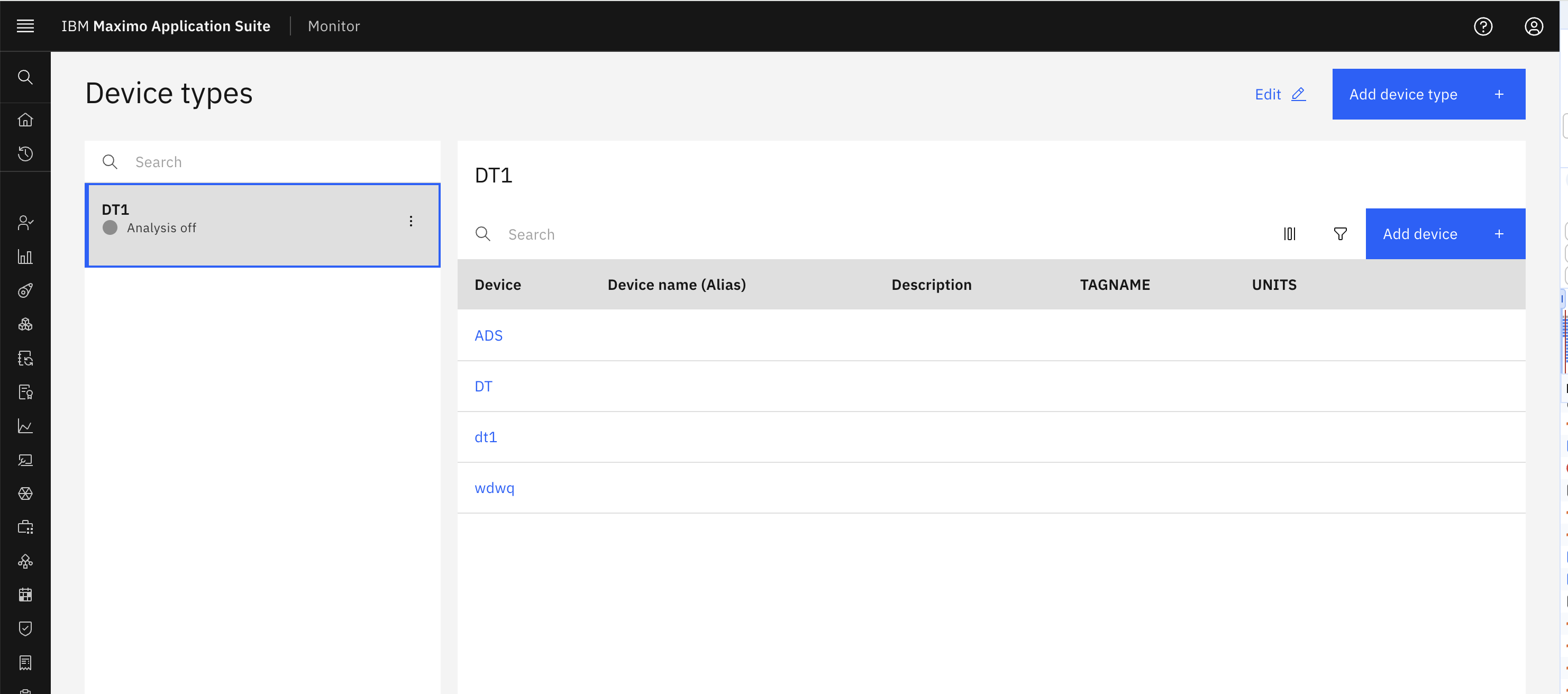The image size is (1568, 694).
Task: Click the filter funnel icon
Action: (x=1340, y=234)
